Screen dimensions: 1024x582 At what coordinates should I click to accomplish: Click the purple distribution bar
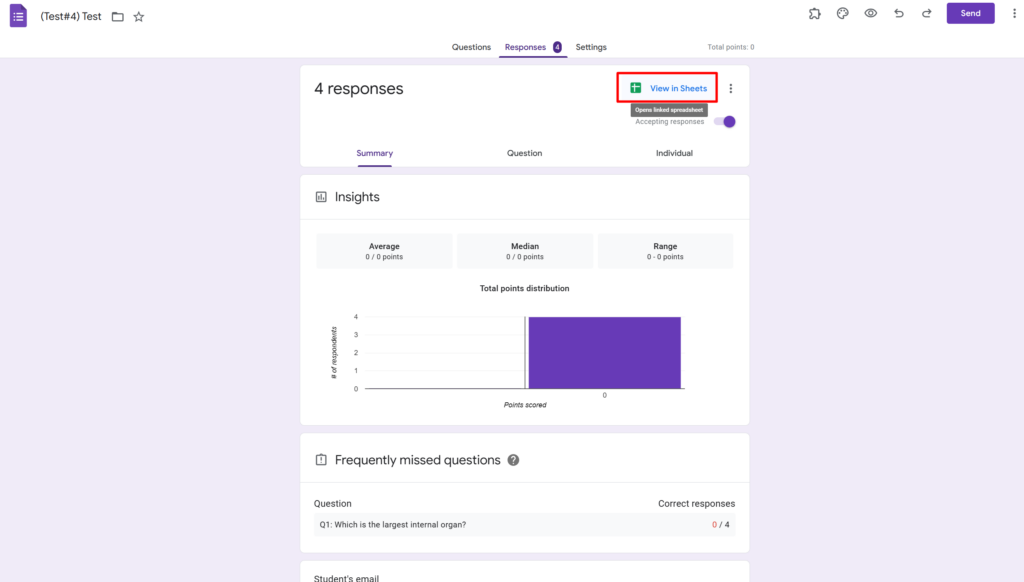tap(604, 353)
